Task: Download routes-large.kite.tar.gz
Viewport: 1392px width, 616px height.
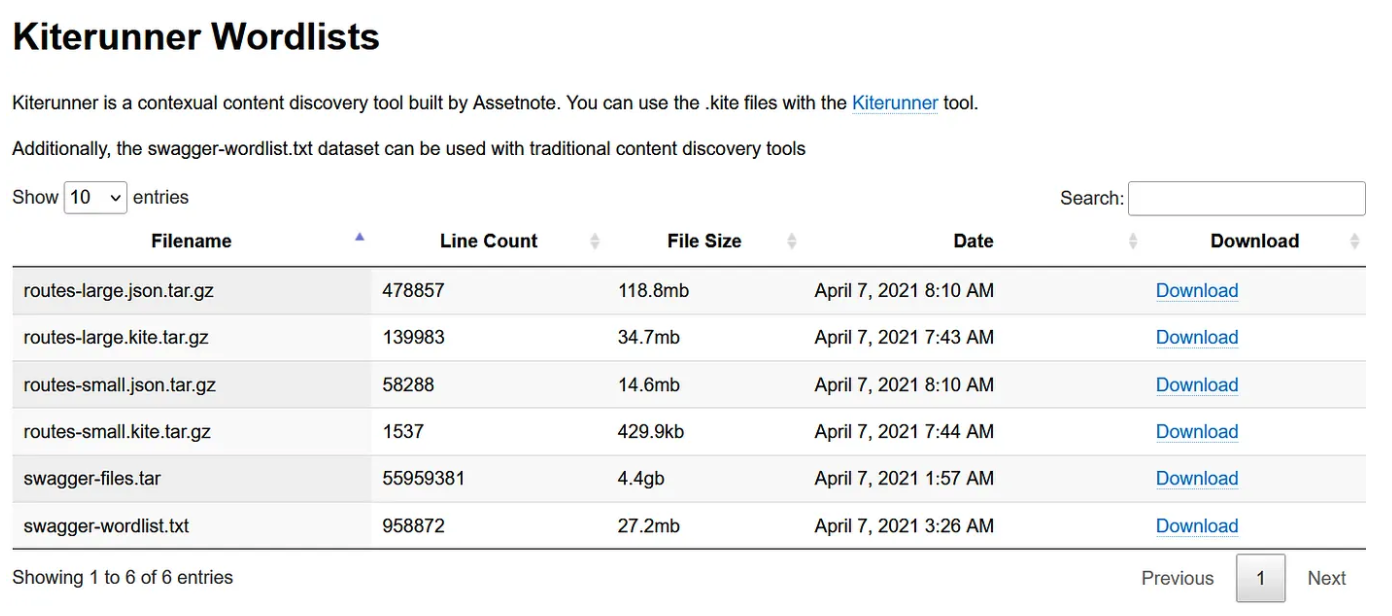Action: click(1197, 338)
